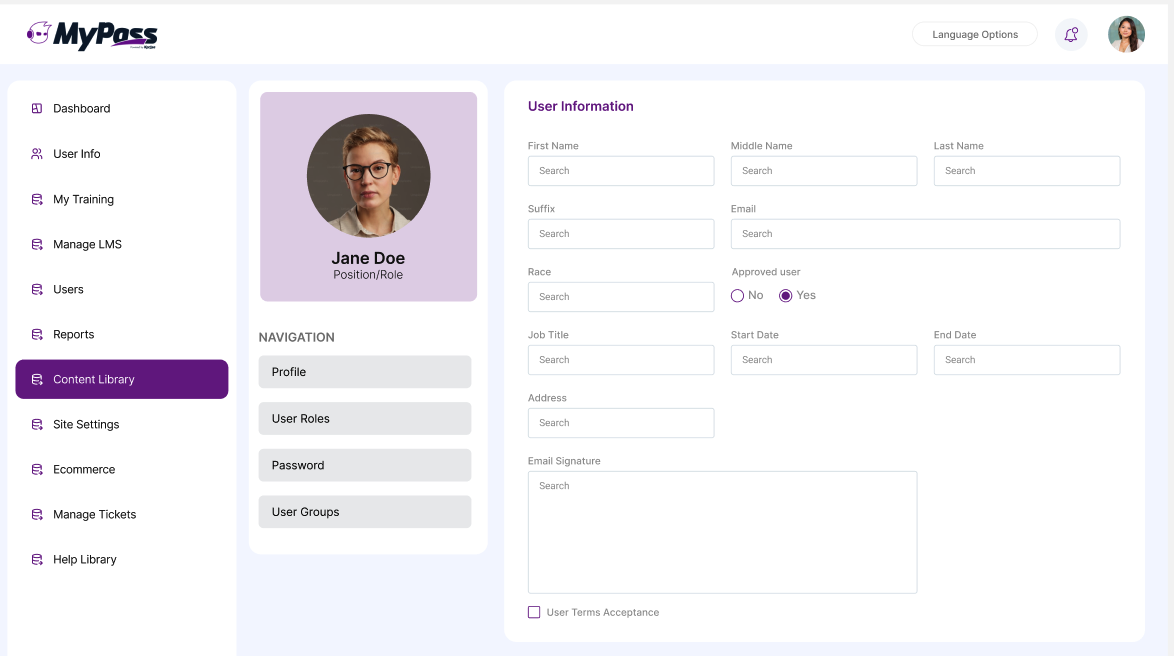This screenshot has width=1174, height=656.
Task: Click the MyPass logo
Action: click(x=92, y=34)
